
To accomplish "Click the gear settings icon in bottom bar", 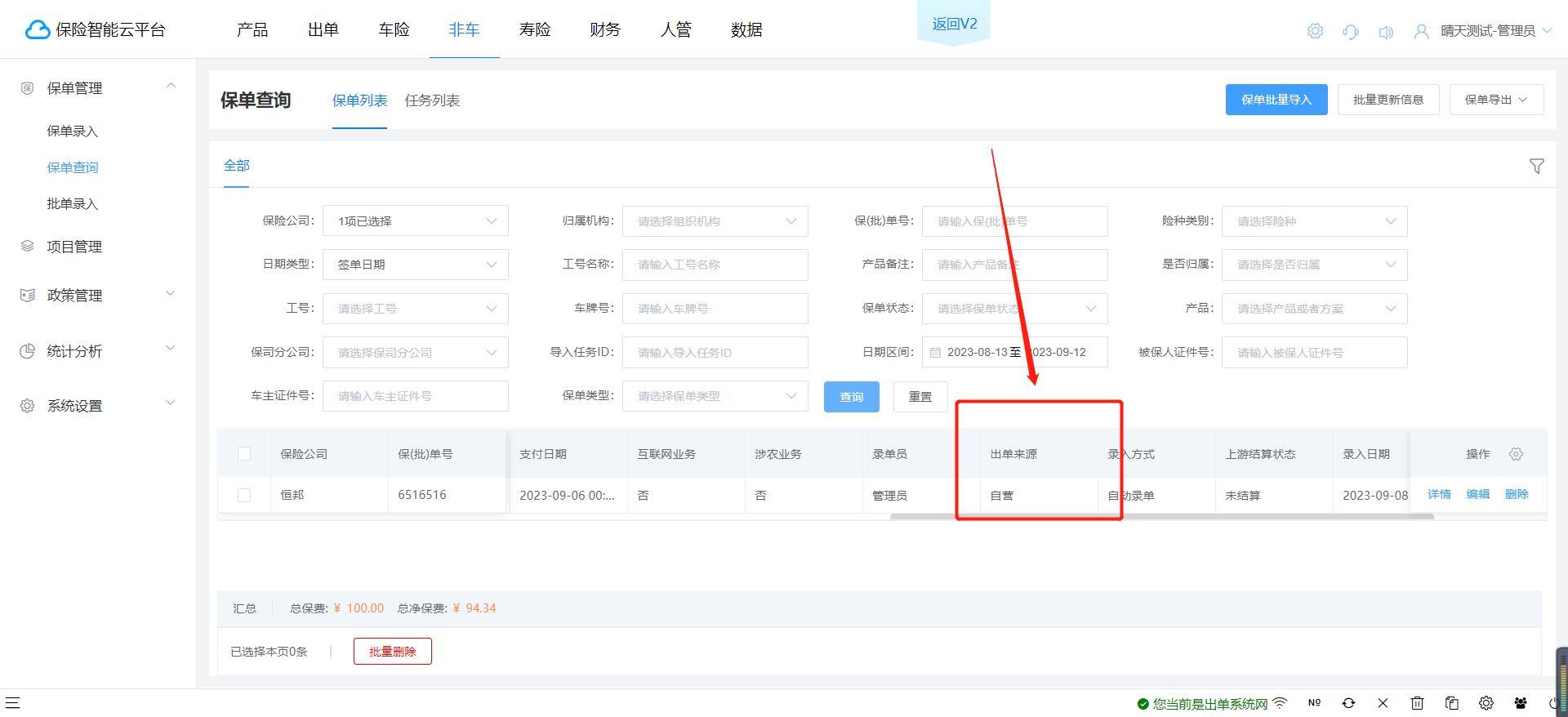I will (1486, 703).
